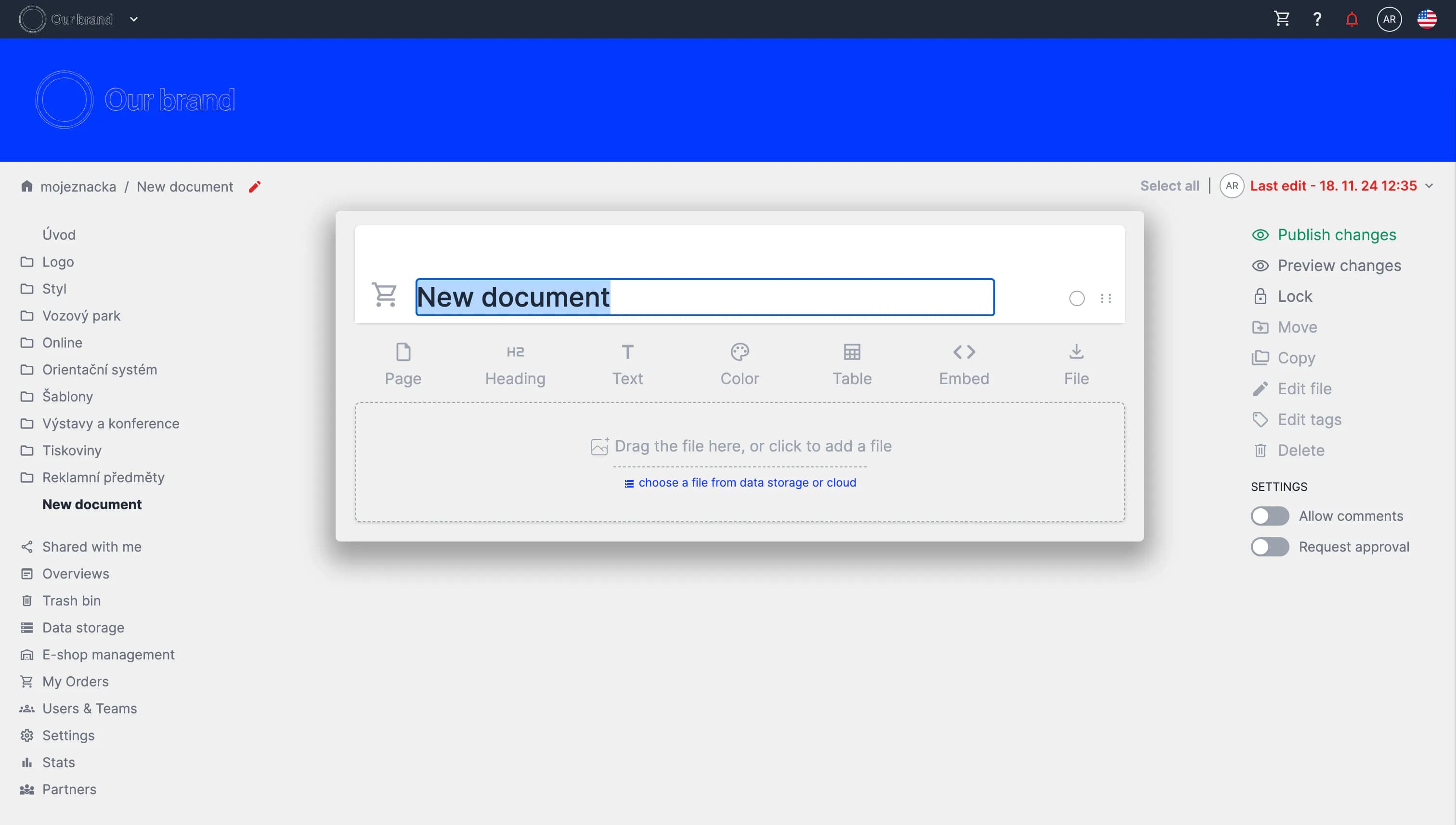Go to Users & Teams section
The image size is (1456, 825).
90,708
